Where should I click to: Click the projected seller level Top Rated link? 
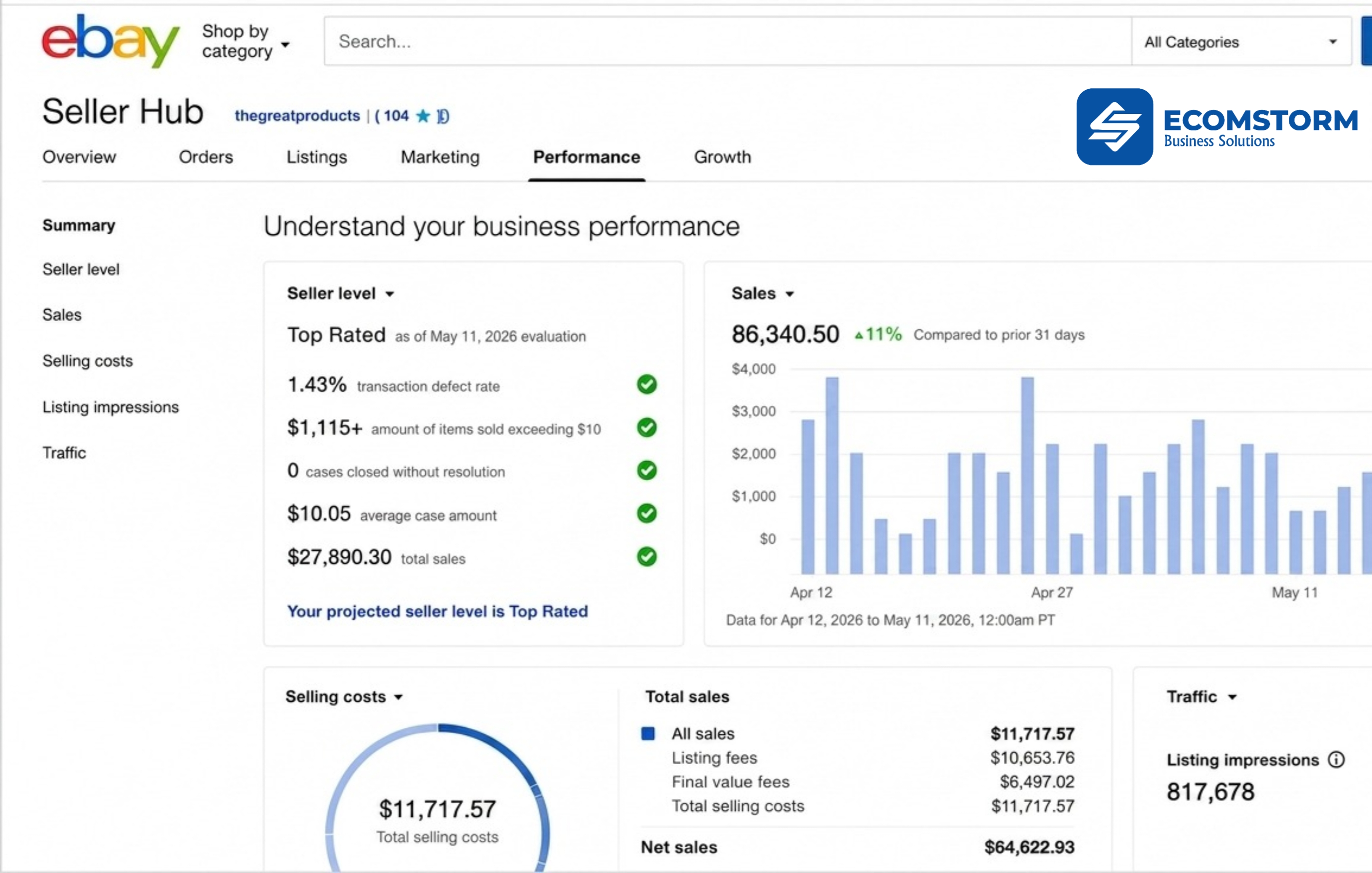point(438,612)
